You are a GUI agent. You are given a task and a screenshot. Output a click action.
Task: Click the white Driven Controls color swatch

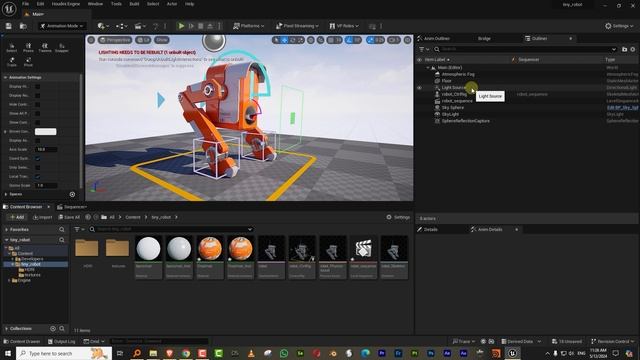point(45,132)
